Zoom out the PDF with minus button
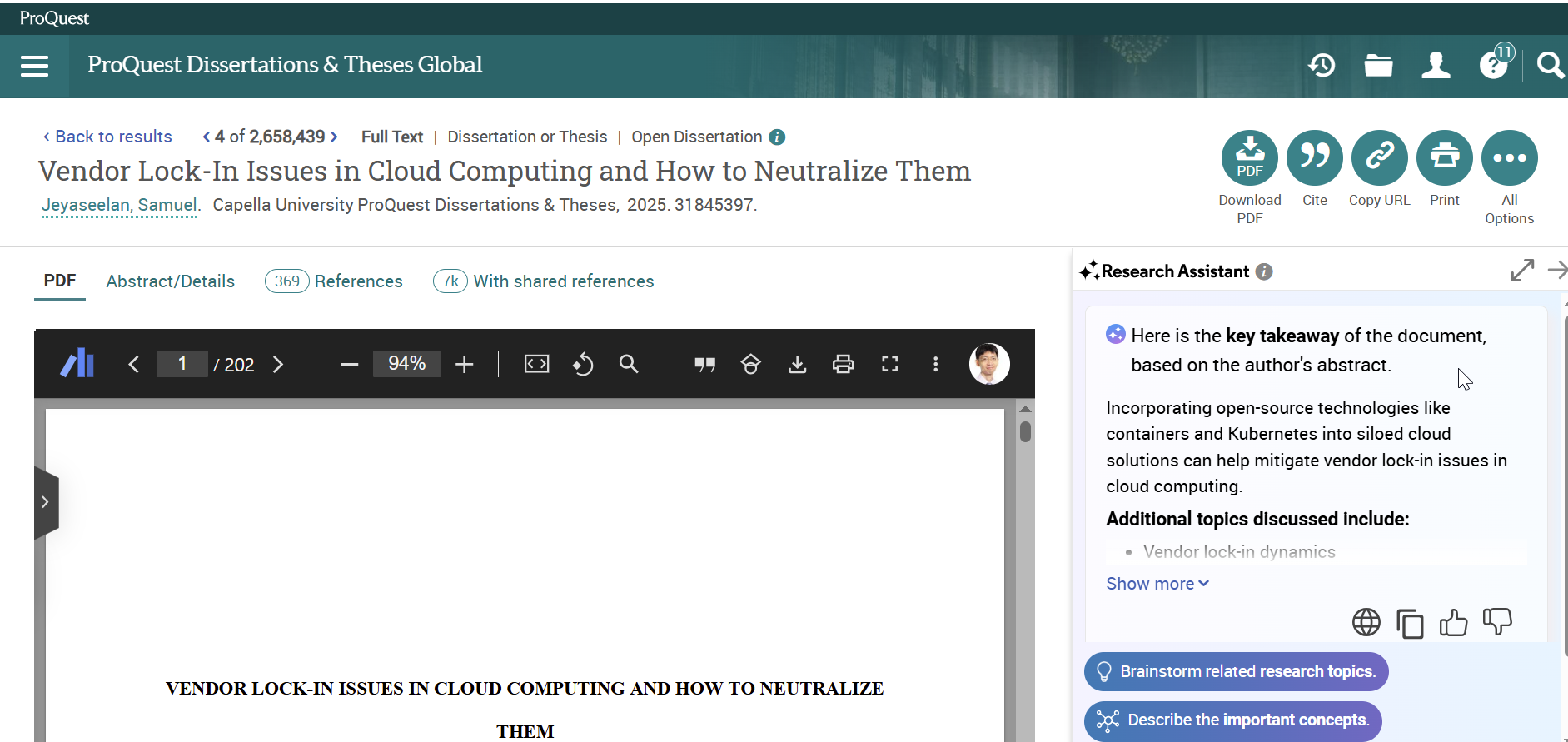The height and width of the screenshot is (742, 1568). (x=349, y=364)
